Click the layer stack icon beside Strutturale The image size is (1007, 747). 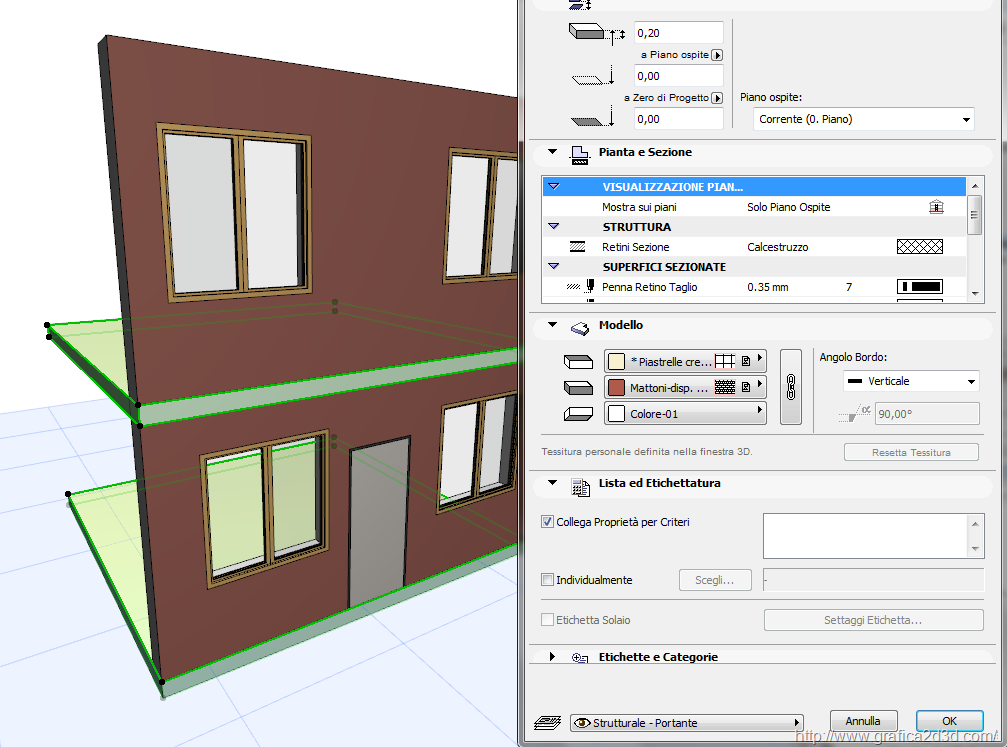click(549, 722)
